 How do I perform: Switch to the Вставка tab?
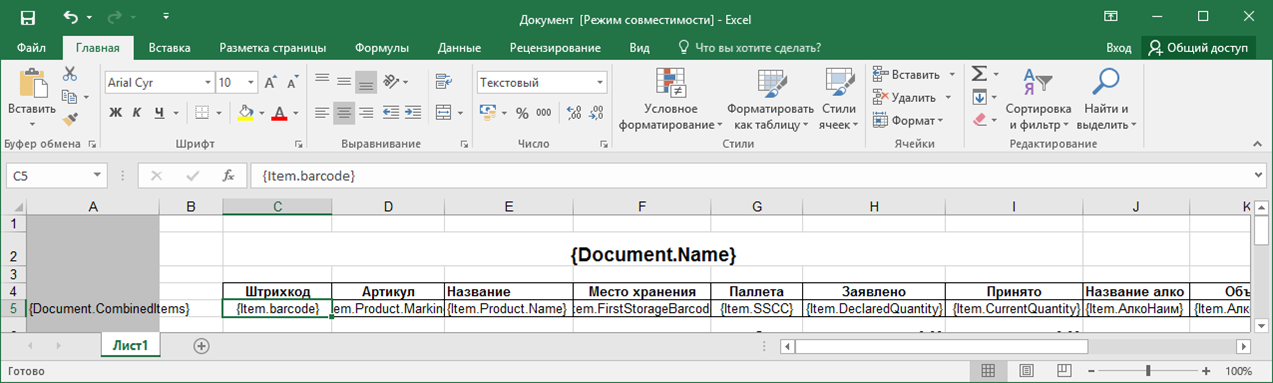tap(169, 47)
